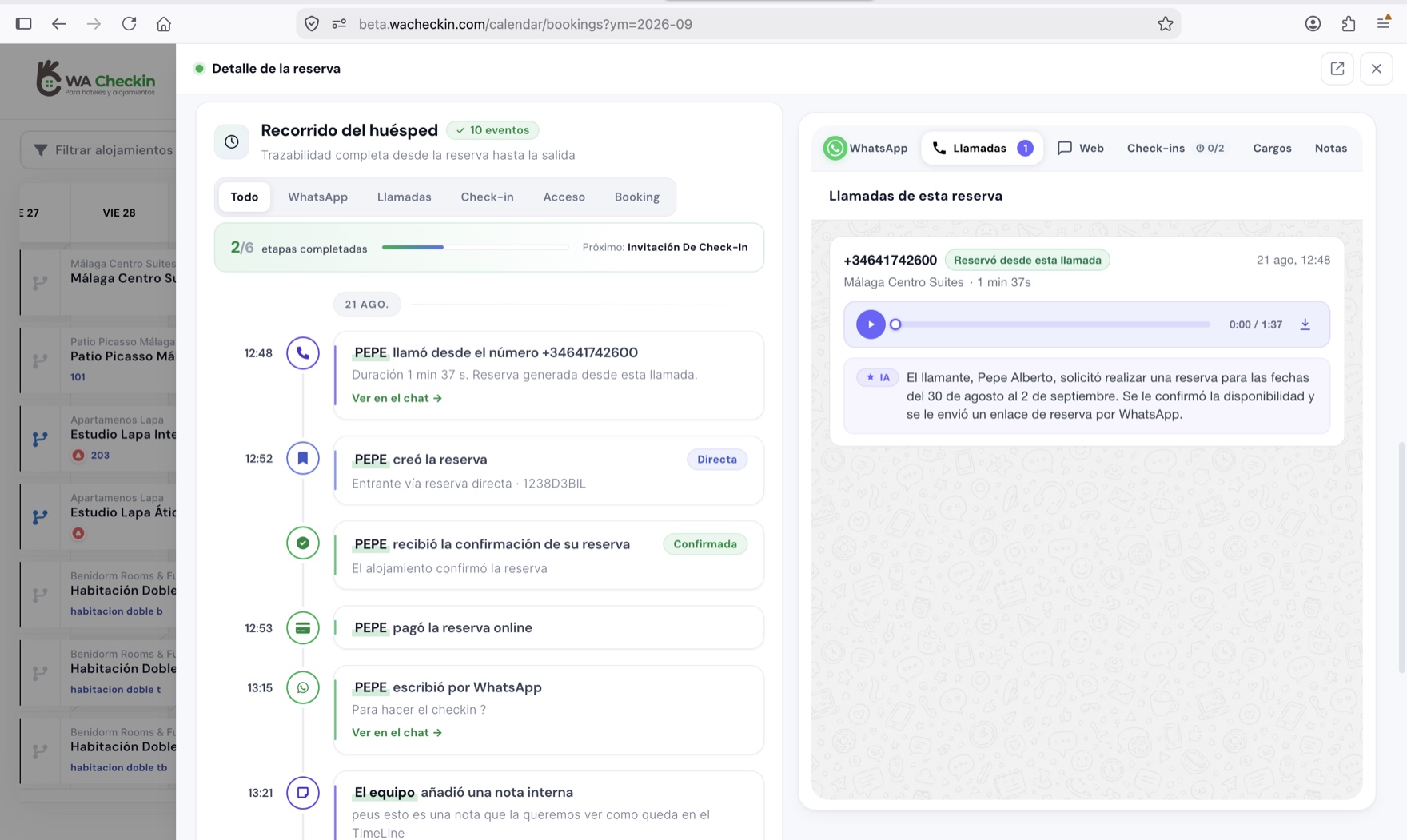
Task: Open the Filtrar alojamientos filter
Action: pyautogui.click(x=103, y=150)
